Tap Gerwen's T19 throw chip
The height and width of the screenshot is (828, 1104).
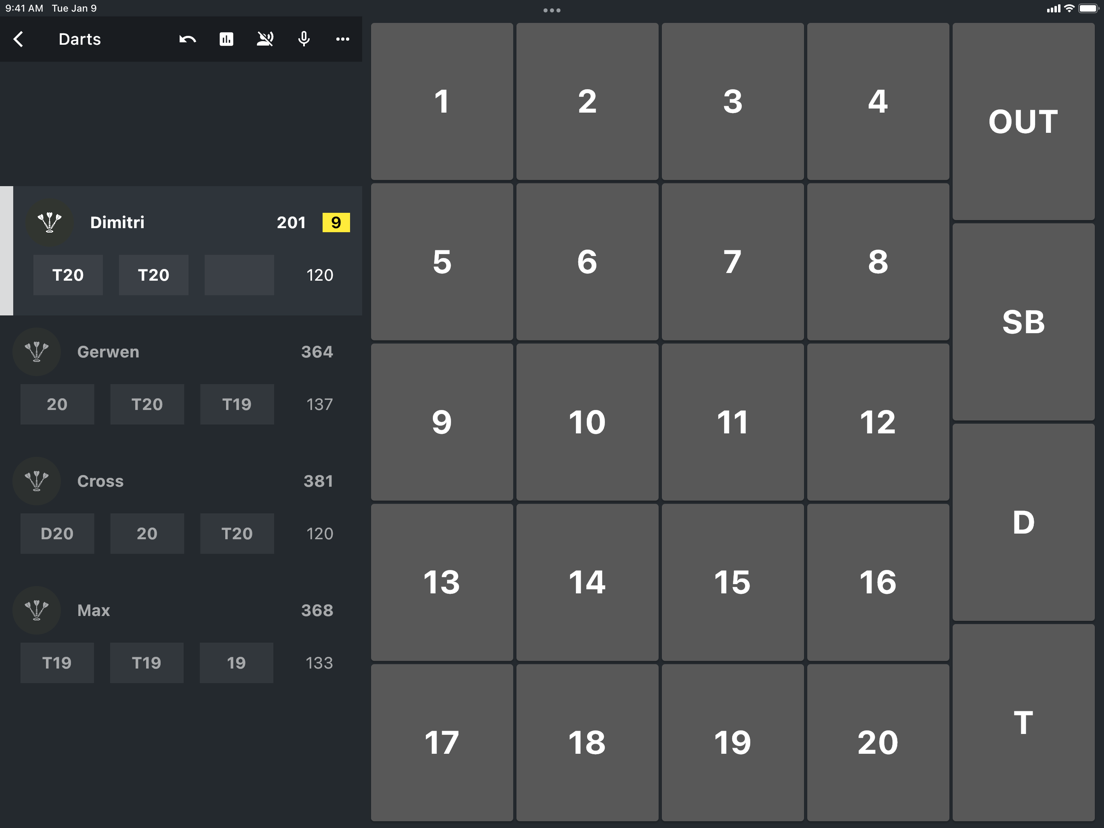[x=237, y=404]
